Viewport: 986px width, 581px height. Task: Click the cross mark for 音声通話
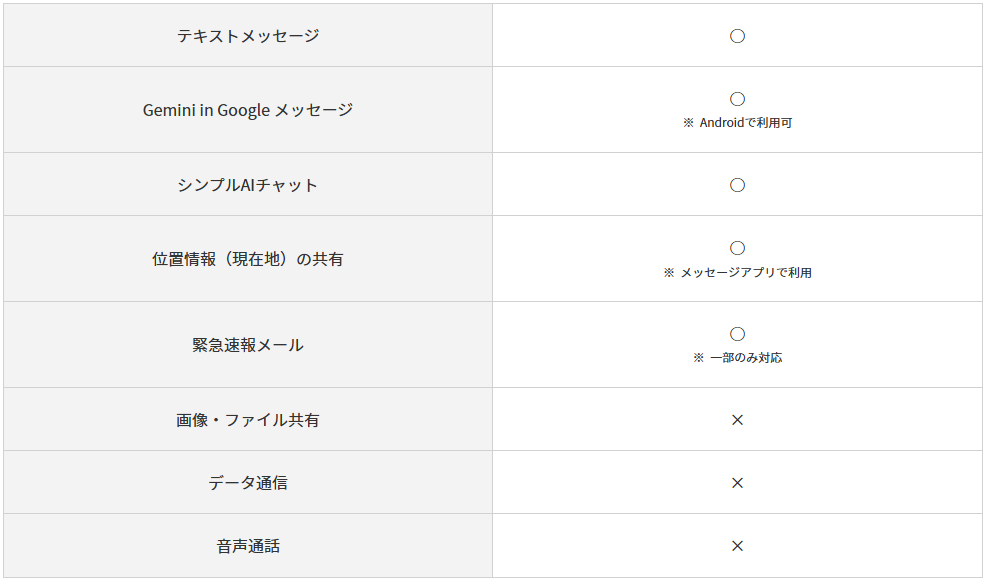pos(738,546)
